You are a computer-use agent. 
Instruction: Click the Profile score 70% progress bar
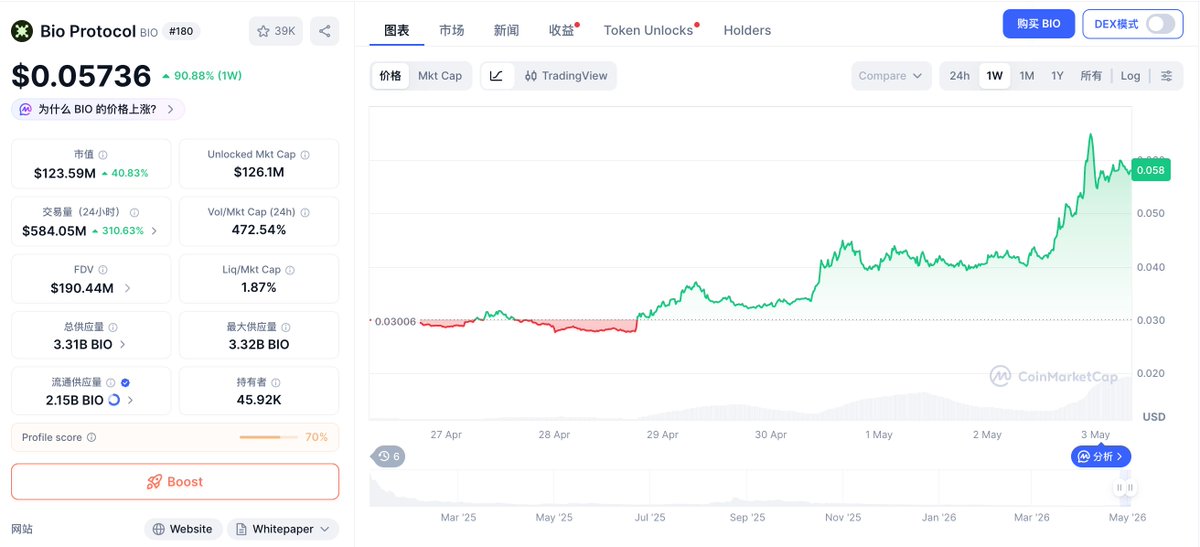click(269, 438)
